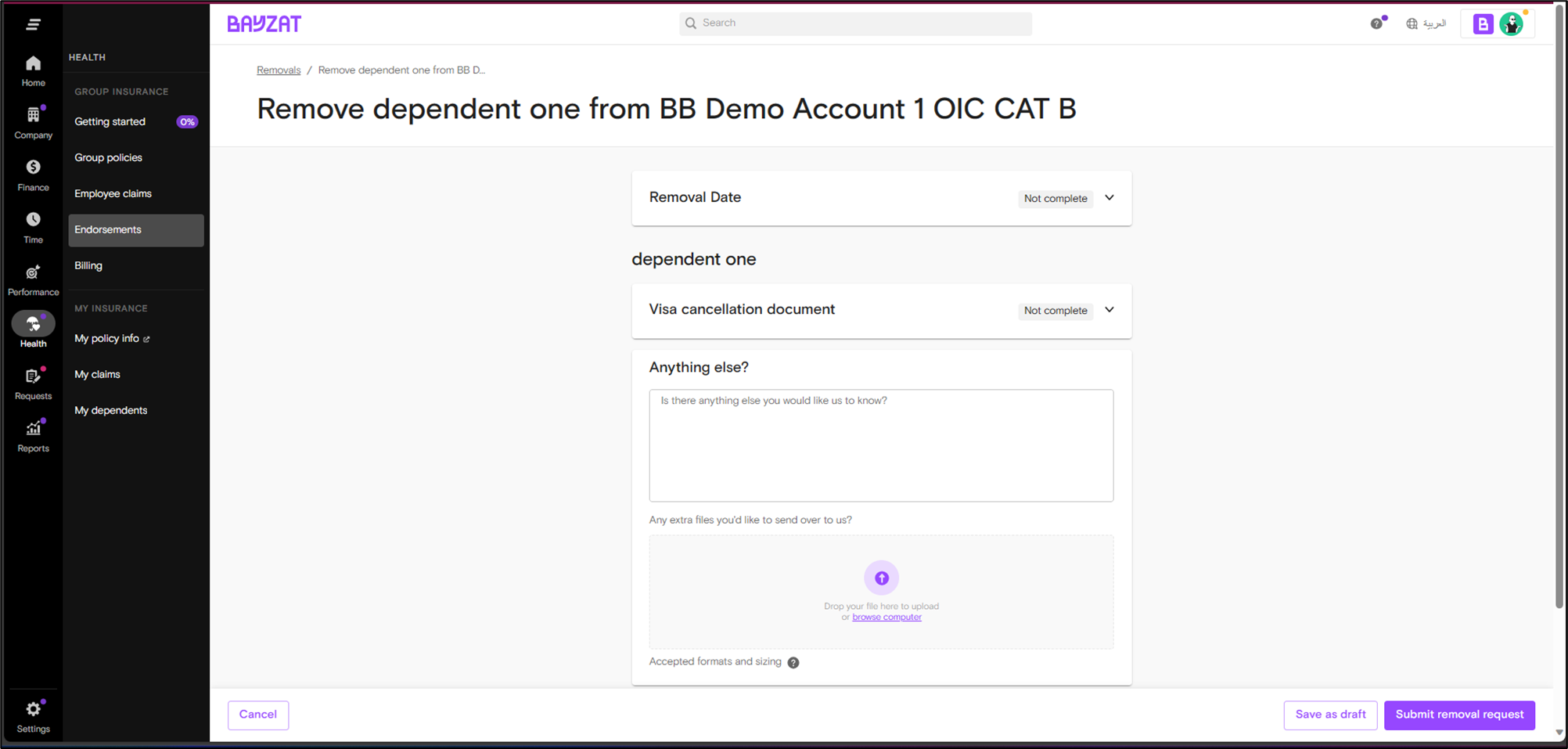Click Submit removal request button
This screenshot has width=1568, height=749.
1459,715
